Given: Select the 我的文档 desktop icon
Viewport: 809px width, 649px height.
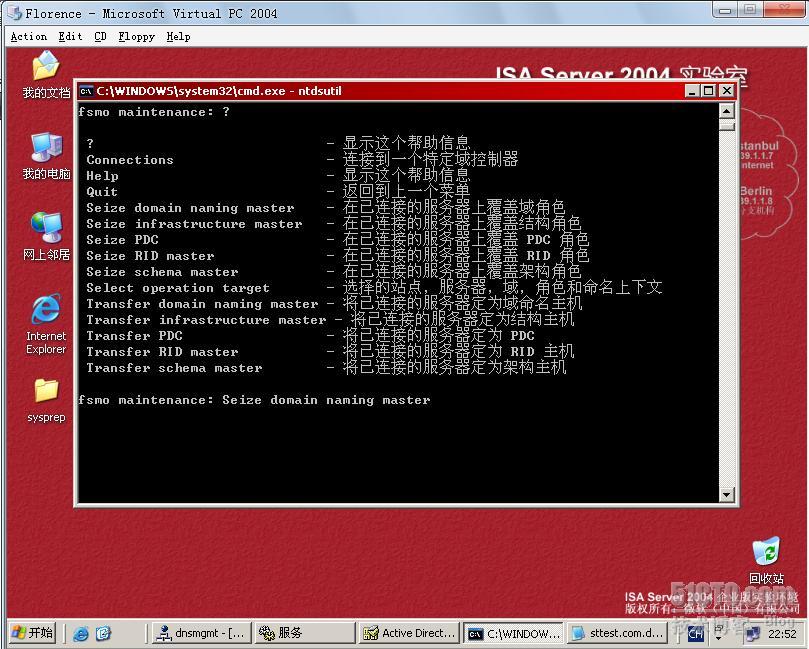Looking at the screenshot, I should (x=46, y=75).
